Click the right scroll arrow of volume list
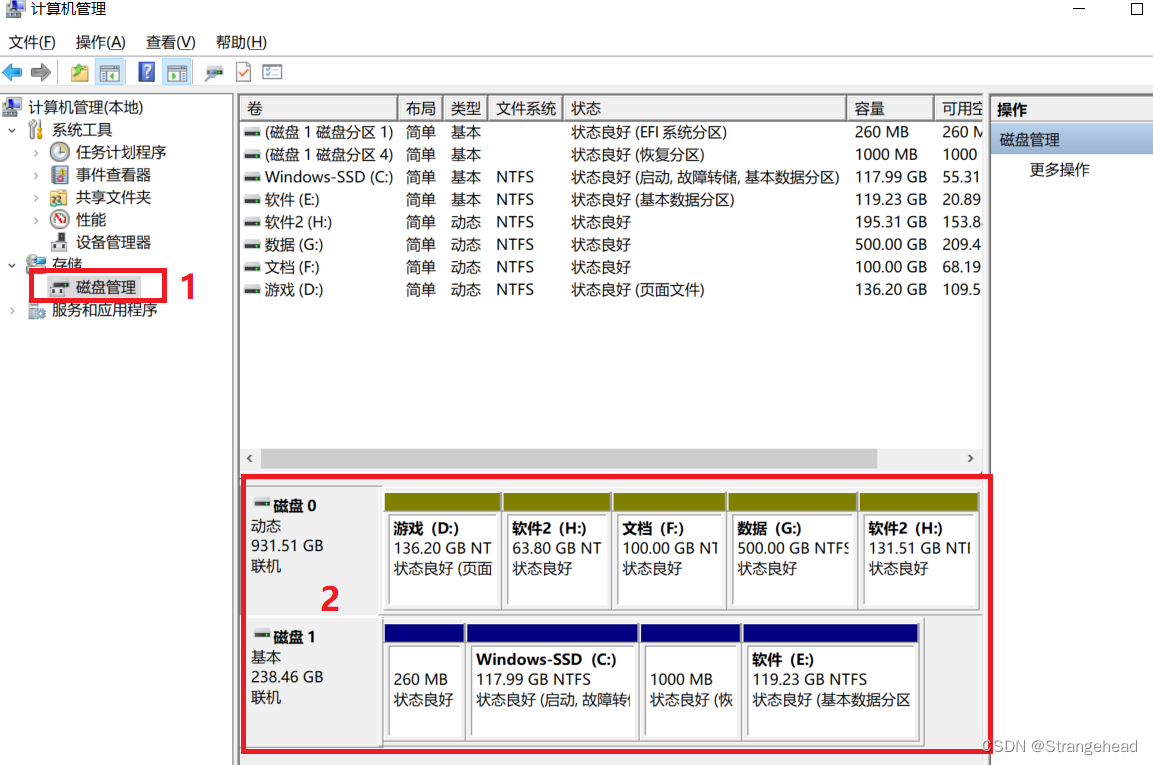The image size is (1153, 765). click(x=971, y=458)
